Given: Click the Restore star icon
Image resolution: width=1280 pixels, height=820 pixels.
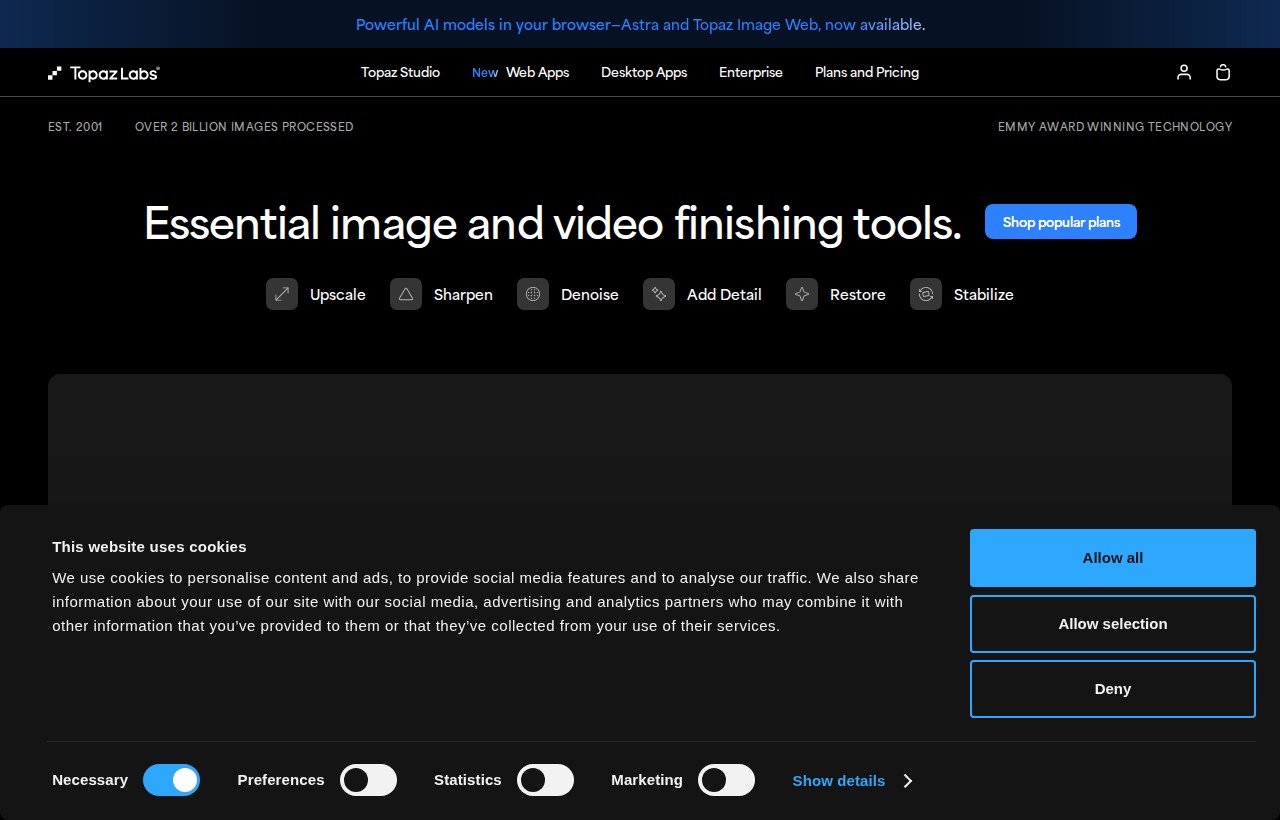Looking at the screenshot, I should pos(802,294).
